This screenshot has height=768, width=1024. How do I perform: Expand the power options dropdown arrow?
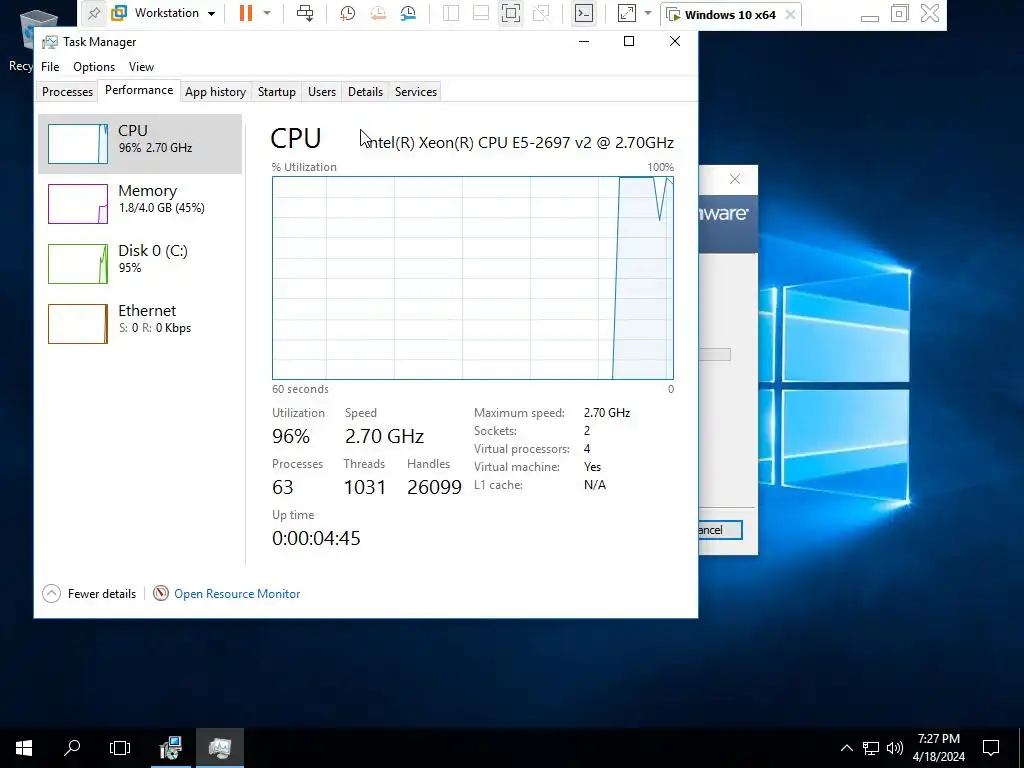[x=266, y=13]
